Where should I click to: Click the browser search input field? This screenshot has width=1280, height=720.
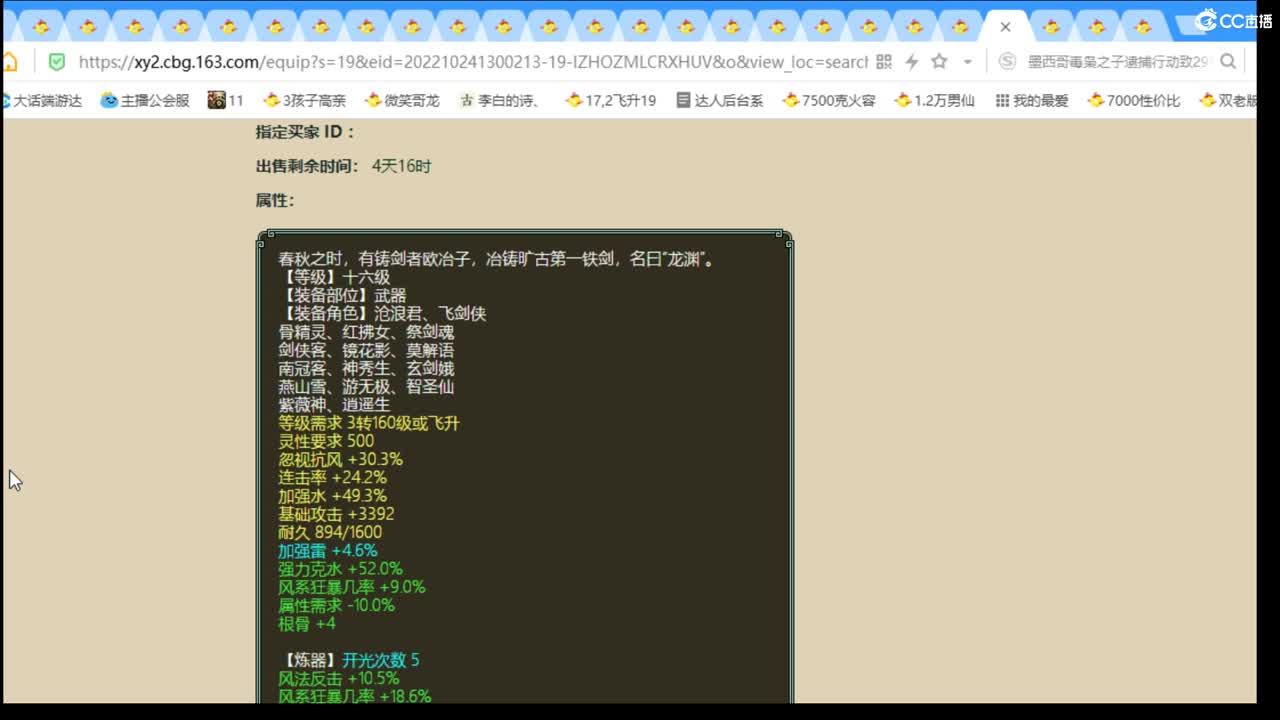(1118, 62)
